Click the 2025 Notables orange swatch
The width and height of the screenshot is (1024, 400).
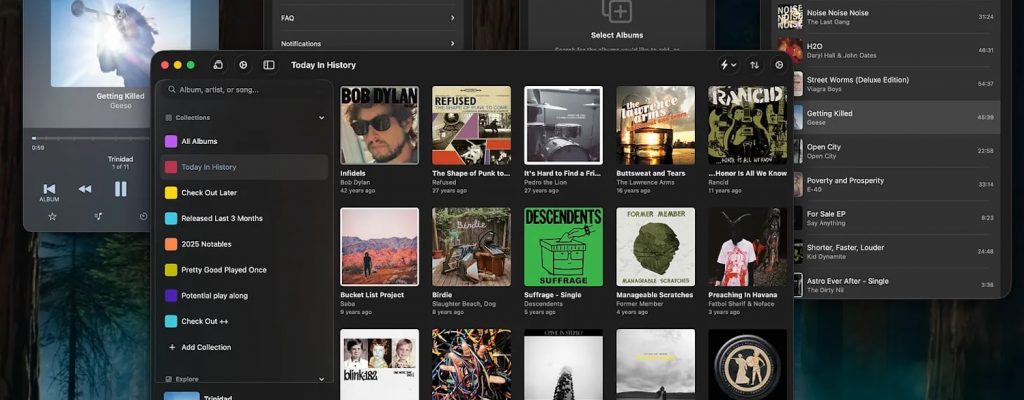(171, 244)
